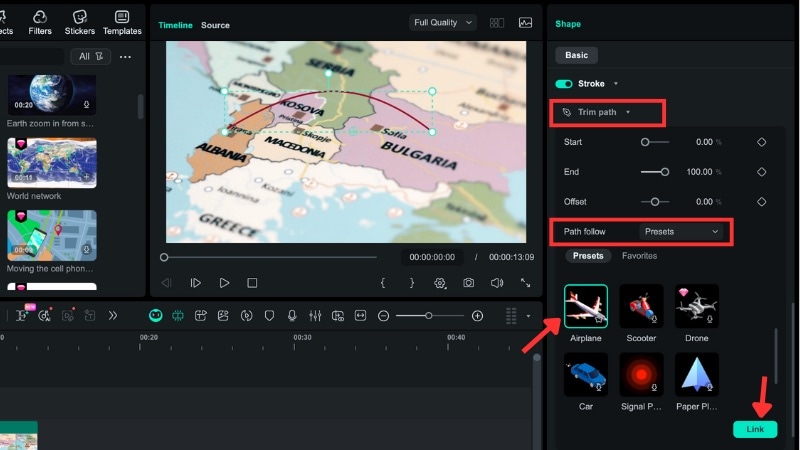800x450 pixels.
Task: Click the text tool icon with NEW badge
Action: [x=22, y=315]
